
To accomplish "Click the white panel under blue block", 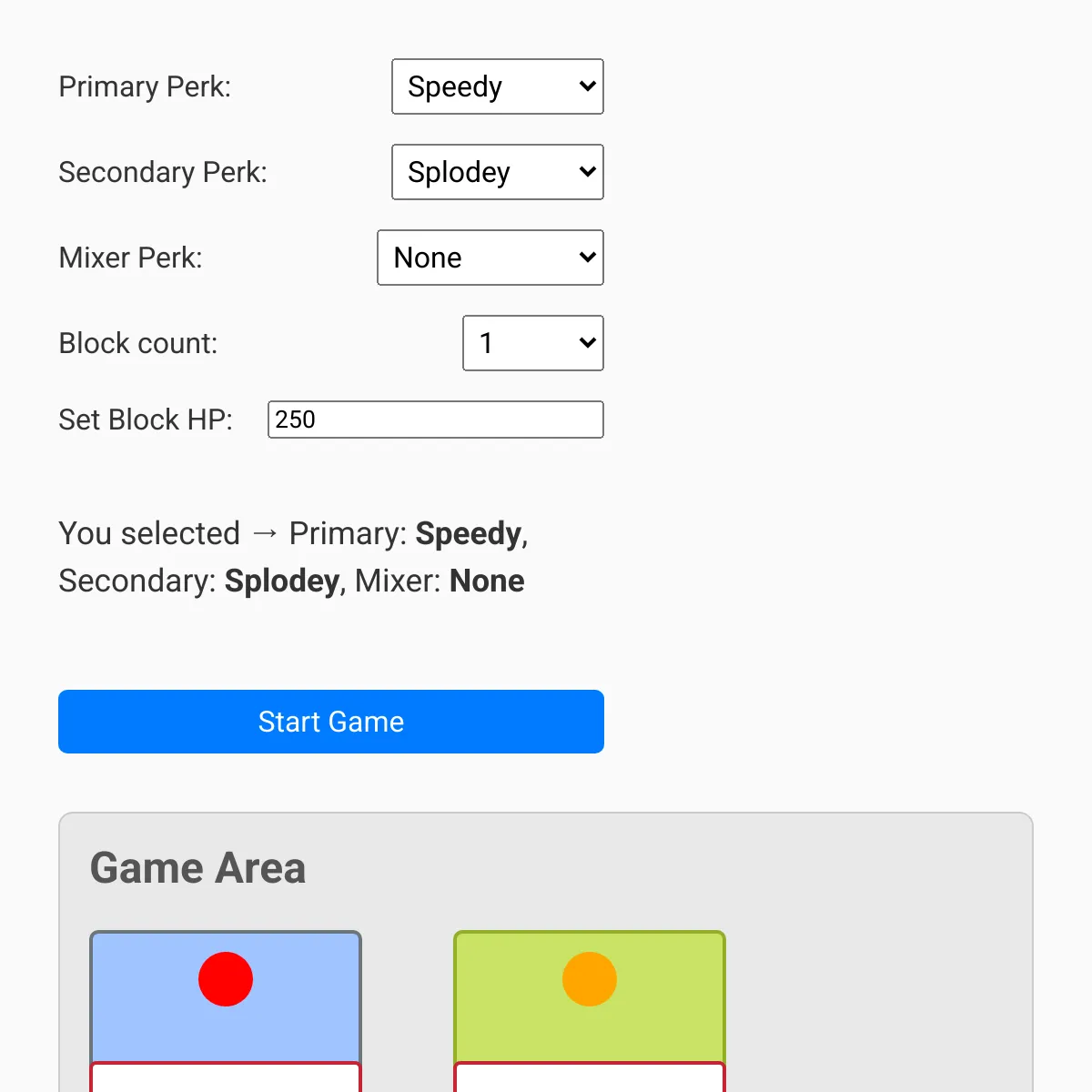I will (x=226, y=1078).
